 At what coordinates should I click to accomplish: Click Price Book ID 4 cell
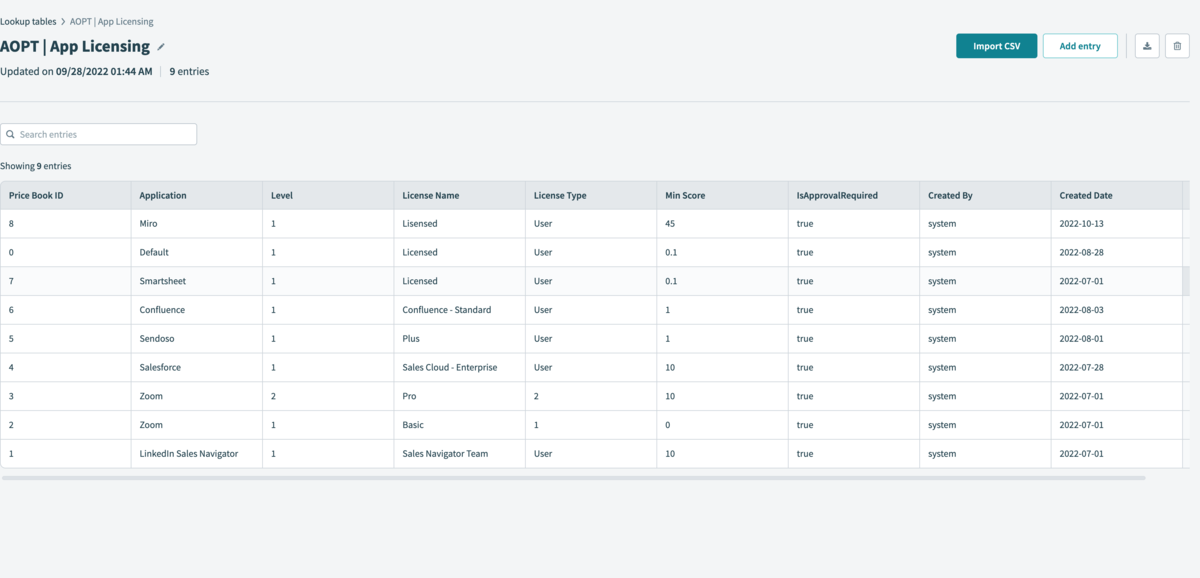click(65, 368)
